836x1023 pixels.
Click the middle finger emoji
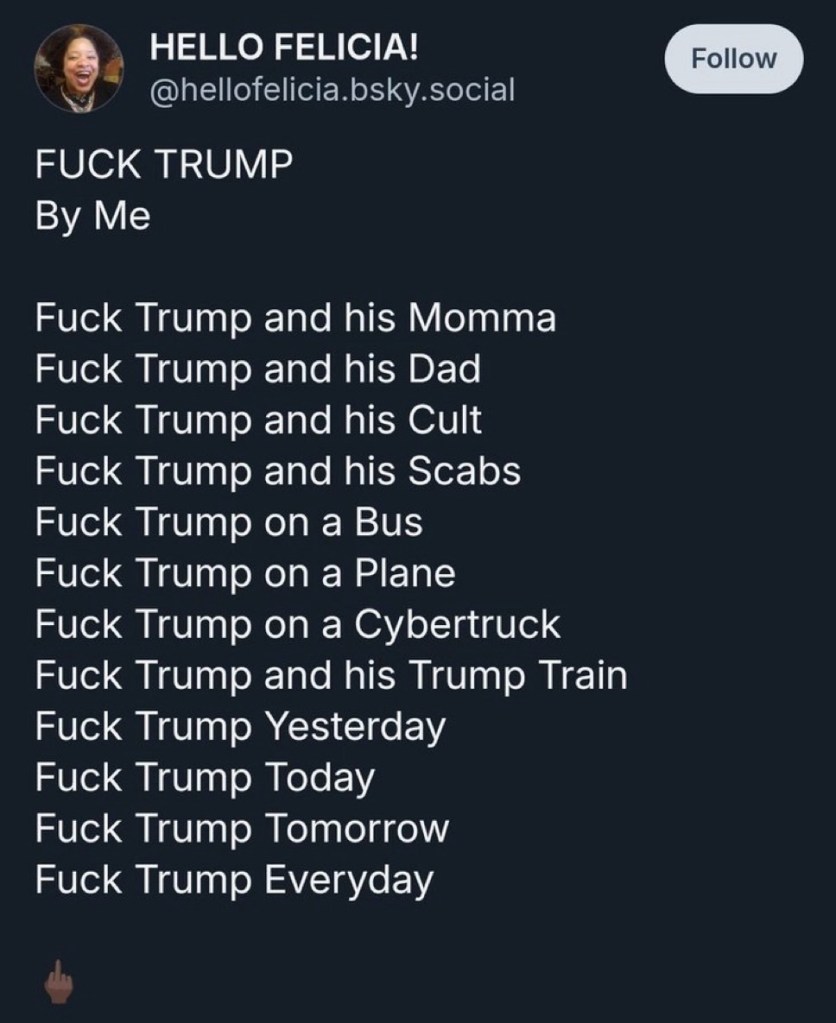click(x=56, y=982)
